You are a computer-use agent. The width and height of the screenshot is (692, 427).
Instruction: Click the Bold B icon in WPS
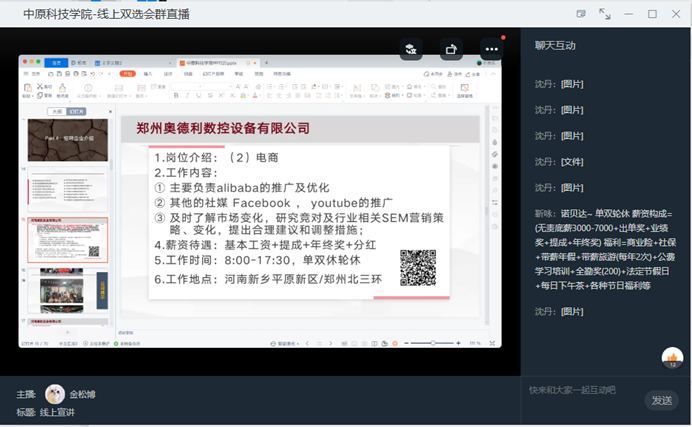pos(176,95)
